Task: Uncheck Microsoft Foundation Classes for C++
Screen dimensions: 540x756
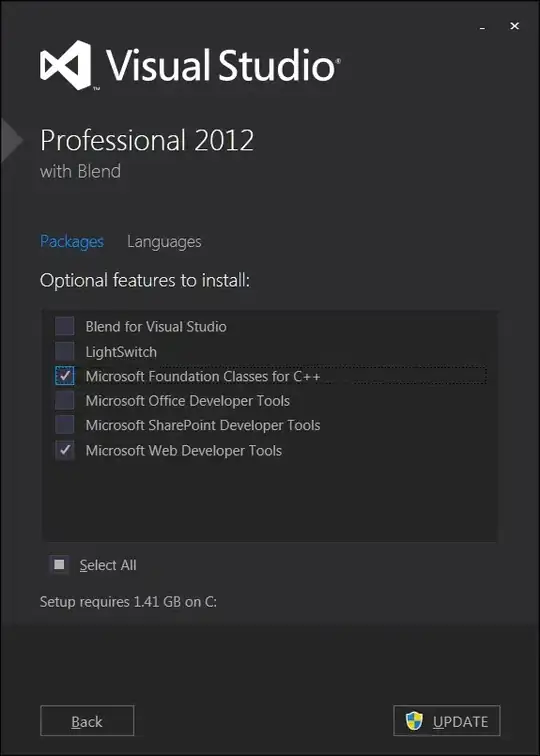Action: point(64,376)
